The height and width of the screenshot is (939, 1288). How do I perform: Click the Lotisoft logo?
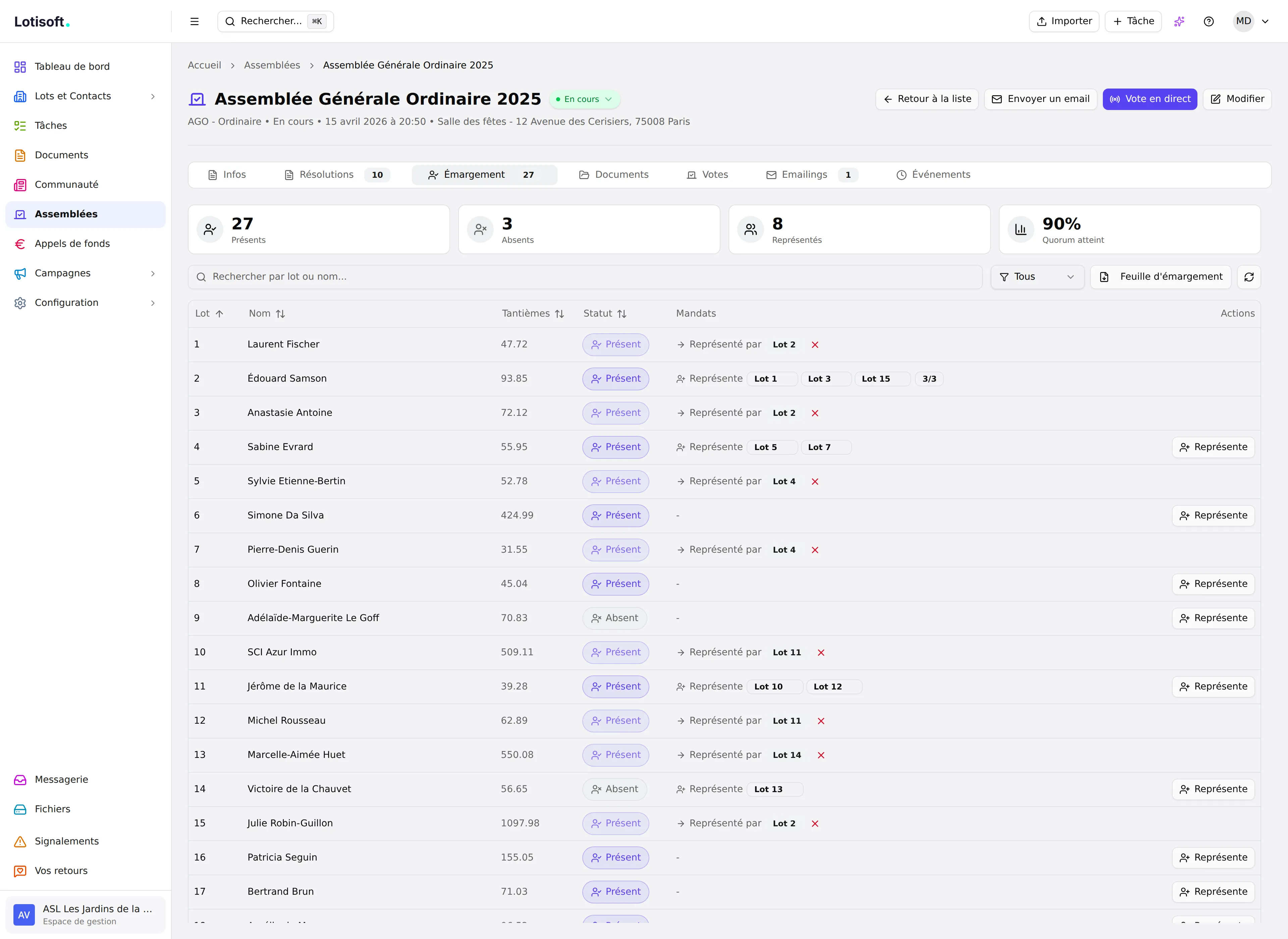tap(42, 21)
